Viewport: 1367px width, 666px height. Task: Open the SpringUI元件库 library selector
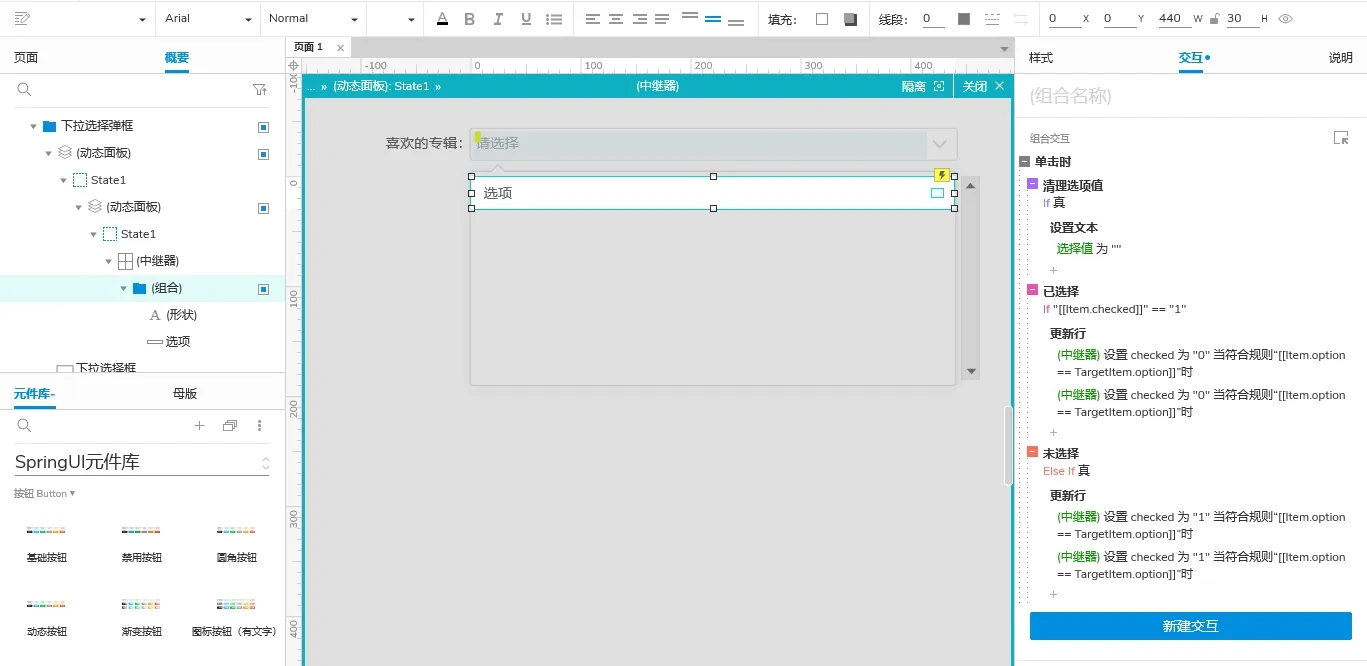point(142,462)
